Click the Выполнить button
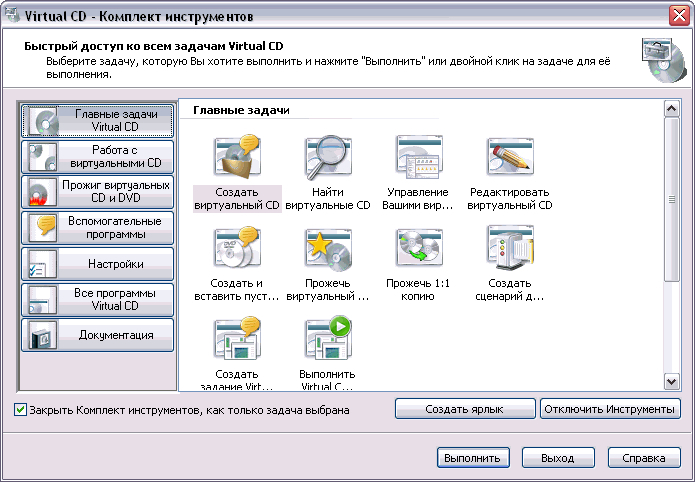This screenshot has width=695, height=482. [x=473, y=458]
